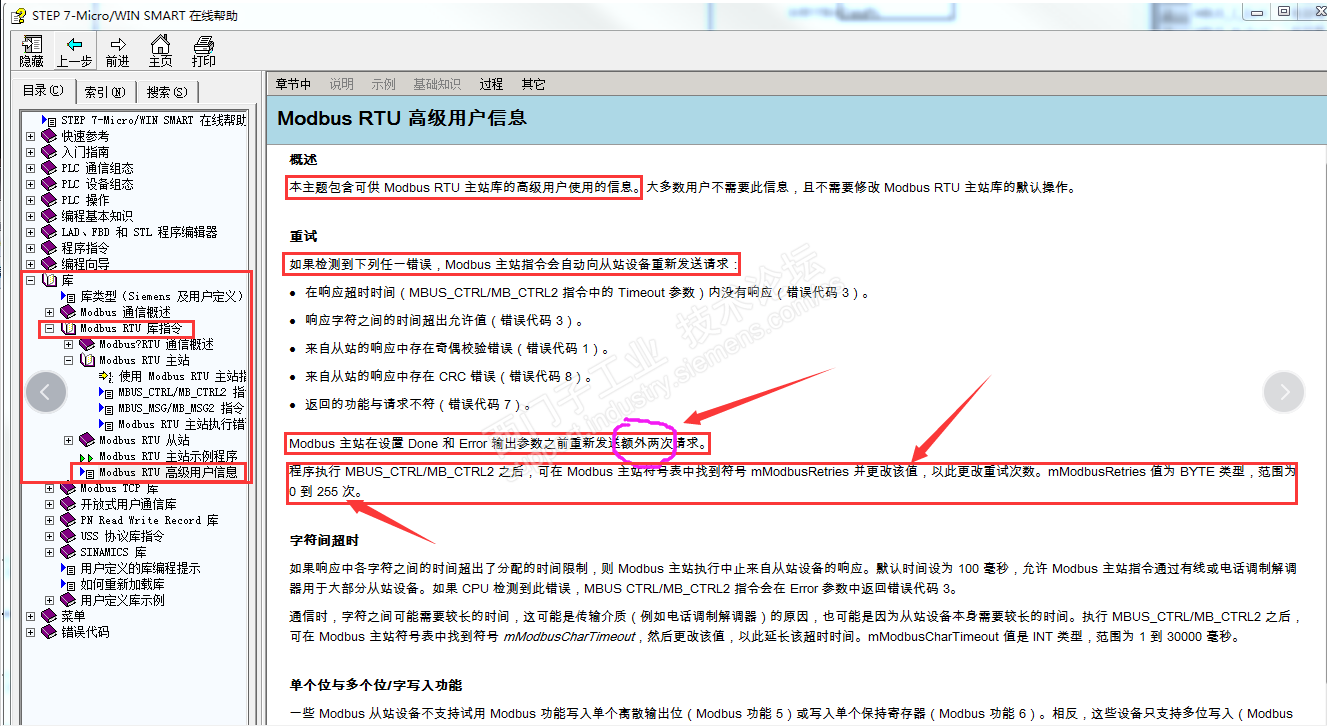This screenshot has height=726, width=1327.
Task: Click the 示例 topic bar item
Action: point(384,84)
